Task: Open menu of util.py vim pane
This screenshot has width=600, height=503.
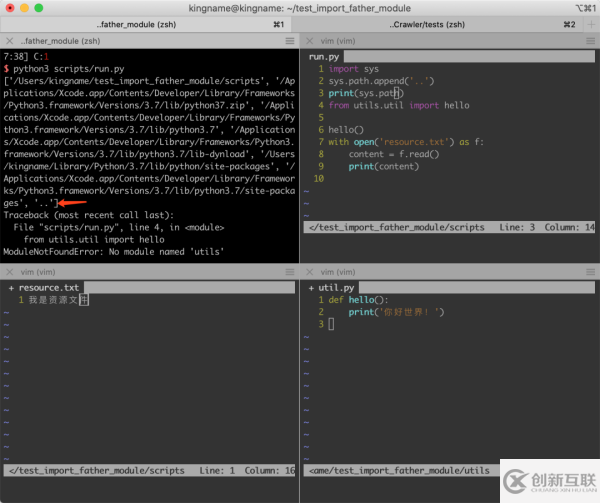Action: (590, 272)
